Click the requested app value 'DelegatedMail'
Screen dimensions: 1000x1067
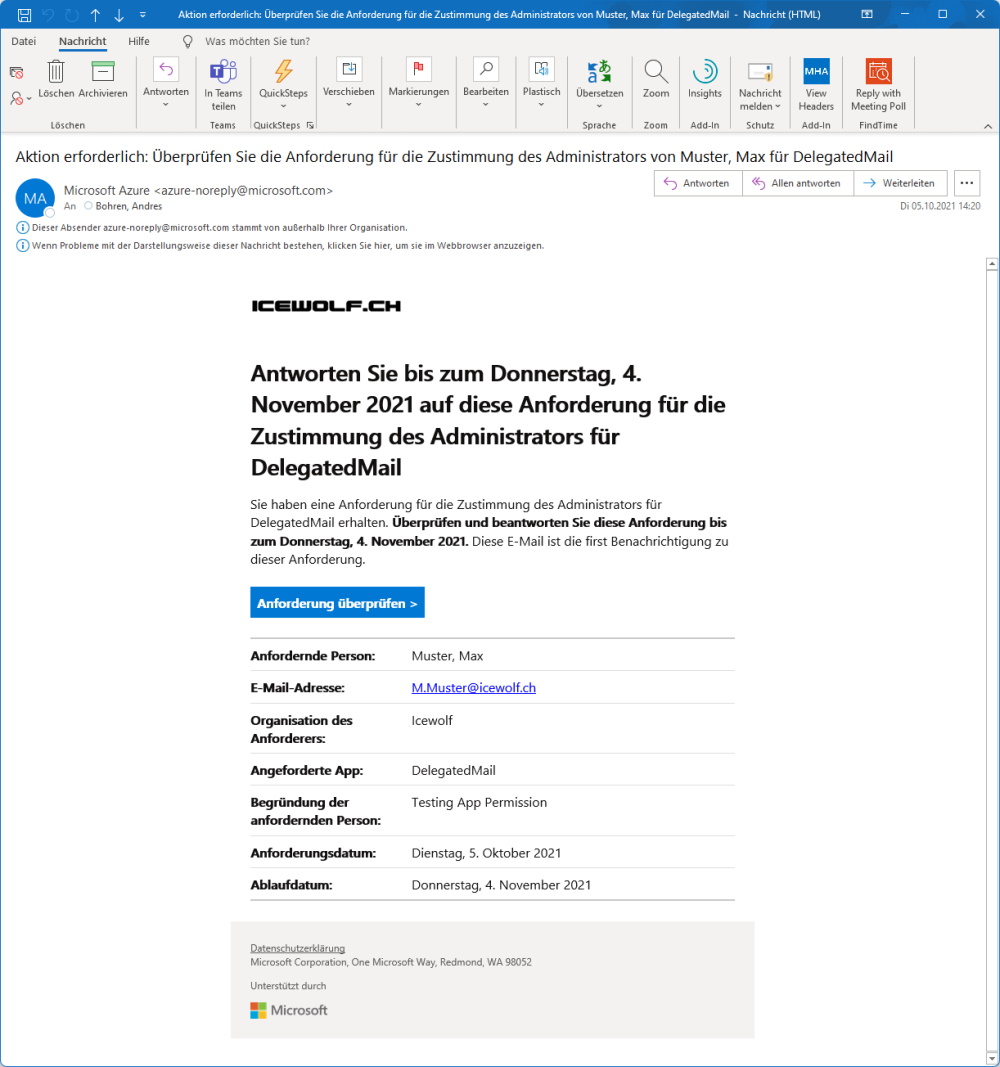(453, 770)
